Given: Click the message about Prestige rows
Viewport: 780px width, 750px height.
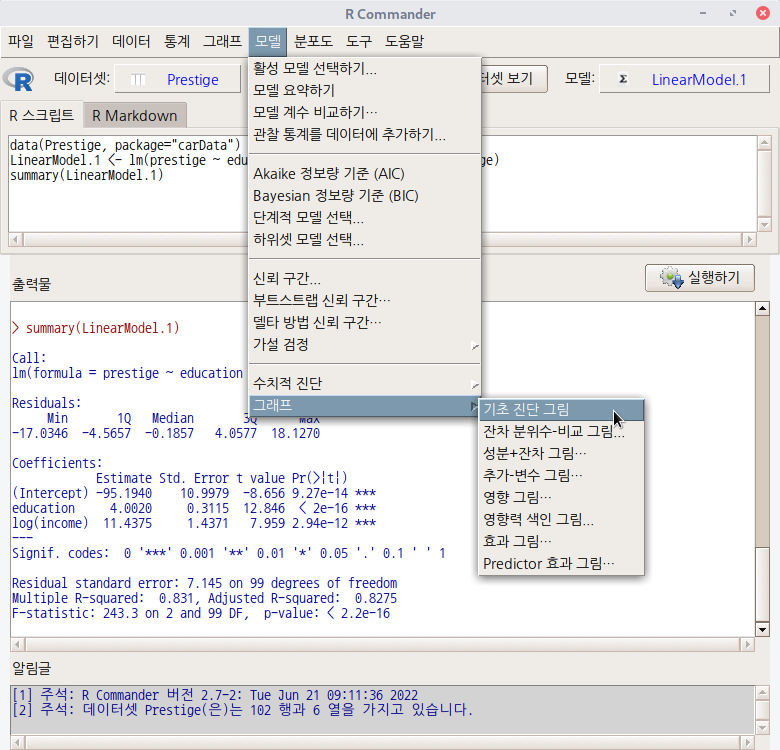Looking at the screenshot, I should tap(242, 710).
